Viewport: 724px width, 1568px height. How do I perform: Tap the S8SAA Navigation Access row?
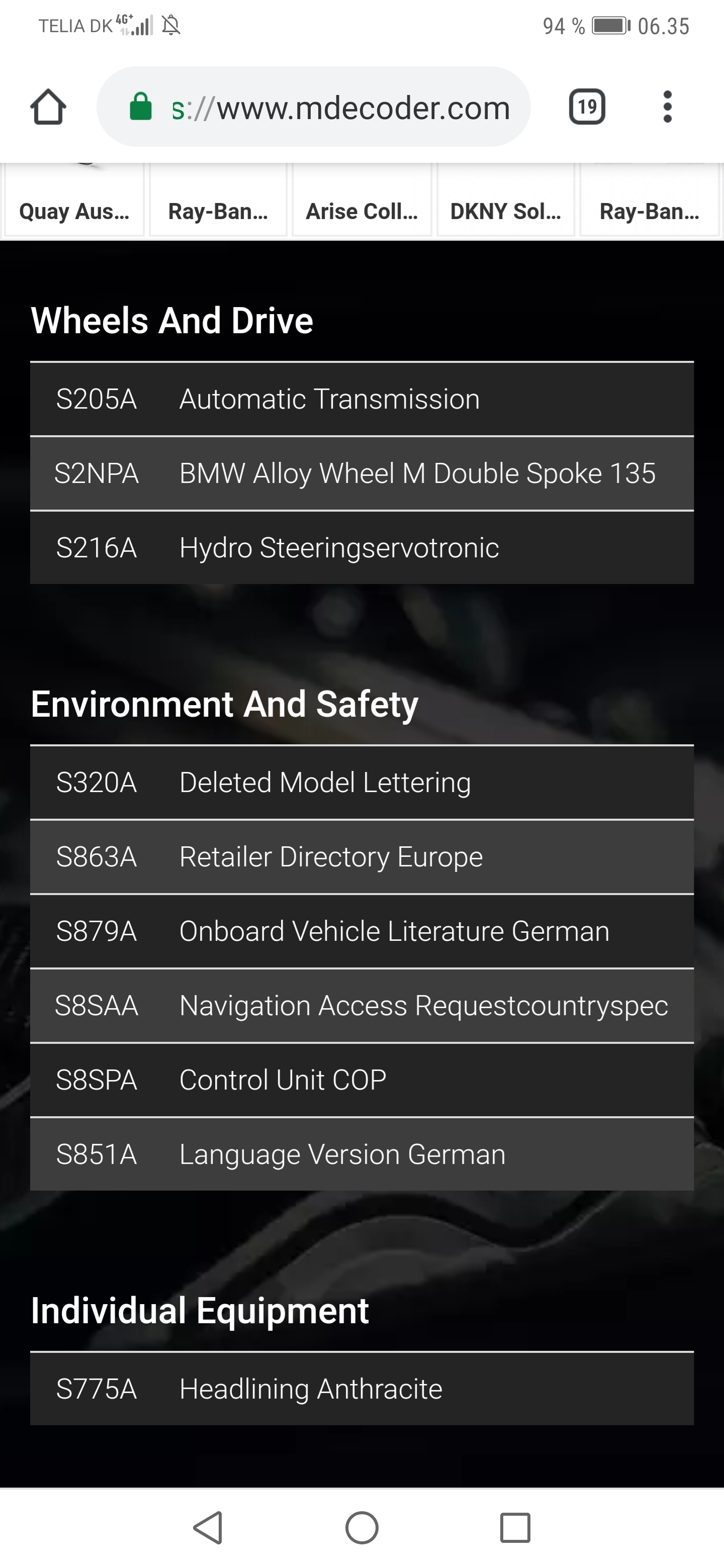pos(361,1006)
